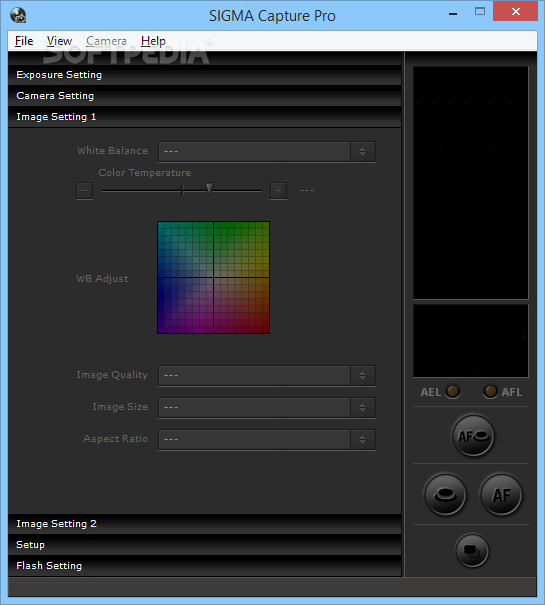The height and width of the screenshot is (605, 545).
Task: Expand the Camera Setting section
Action: (x=205, y=96)
